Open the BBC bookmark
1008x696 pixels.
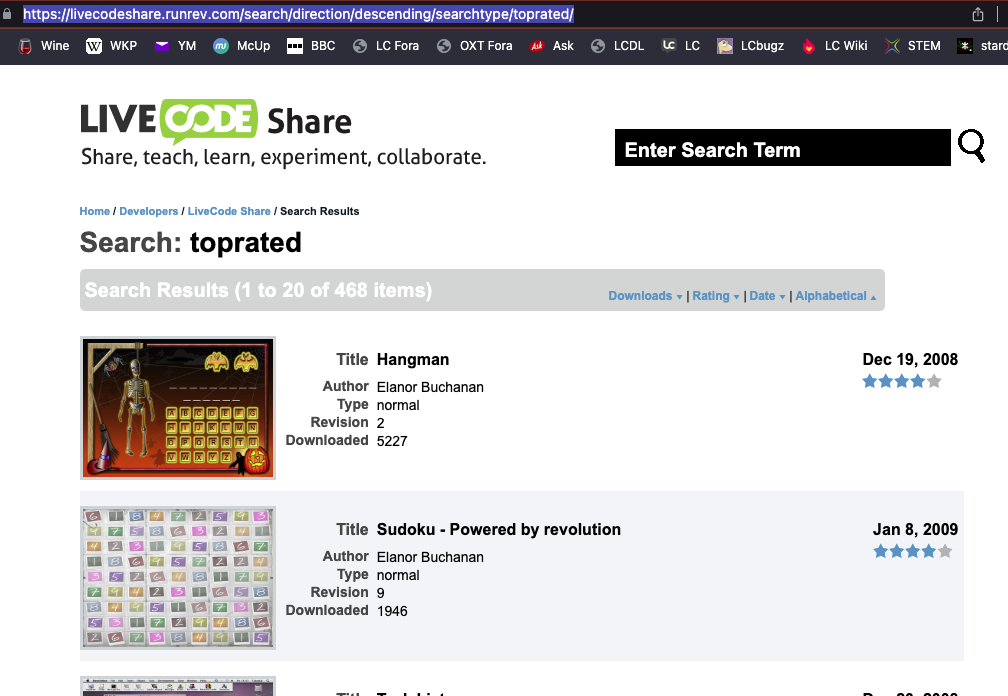coord(311,46)
